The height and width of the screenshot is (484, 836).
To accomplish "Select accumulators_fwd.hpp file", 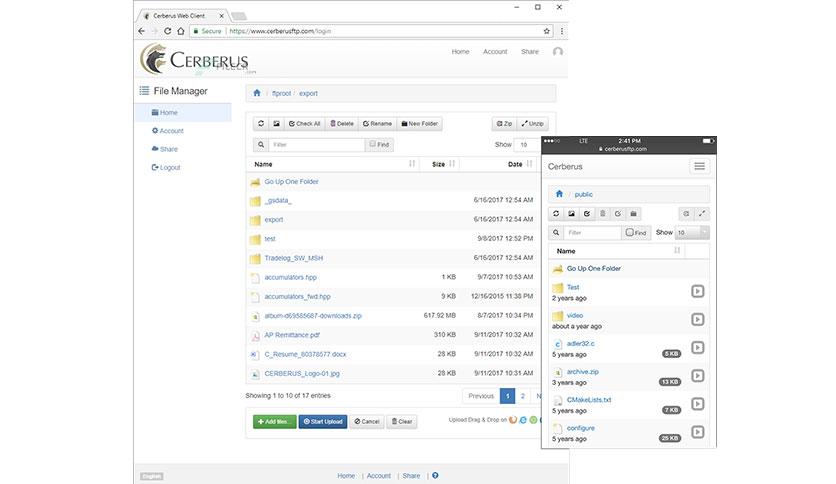I will click(x=298, y=296).
